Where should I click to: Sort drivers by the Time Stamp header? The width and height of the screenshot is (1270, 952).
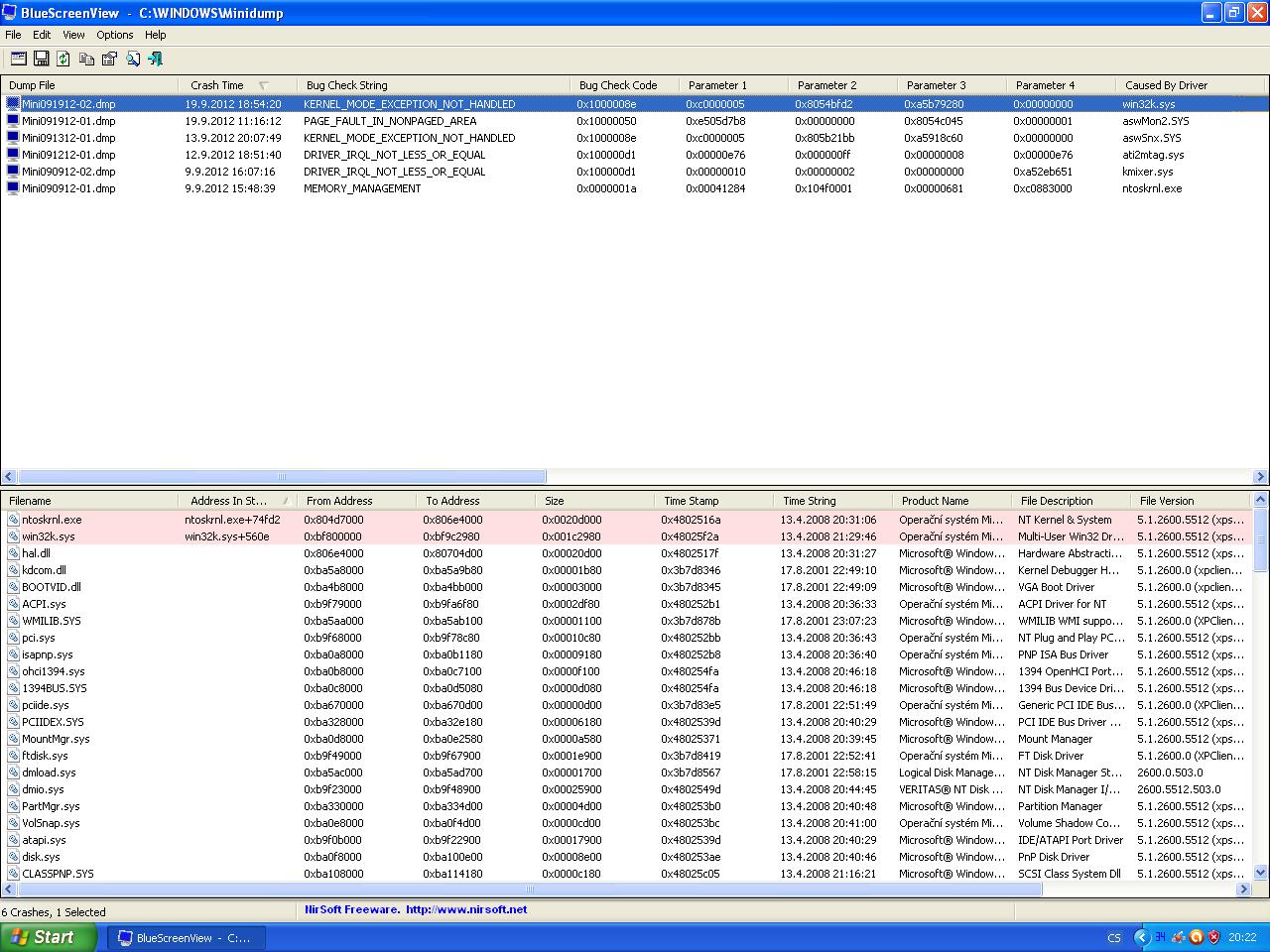click(x=713, y=501)
